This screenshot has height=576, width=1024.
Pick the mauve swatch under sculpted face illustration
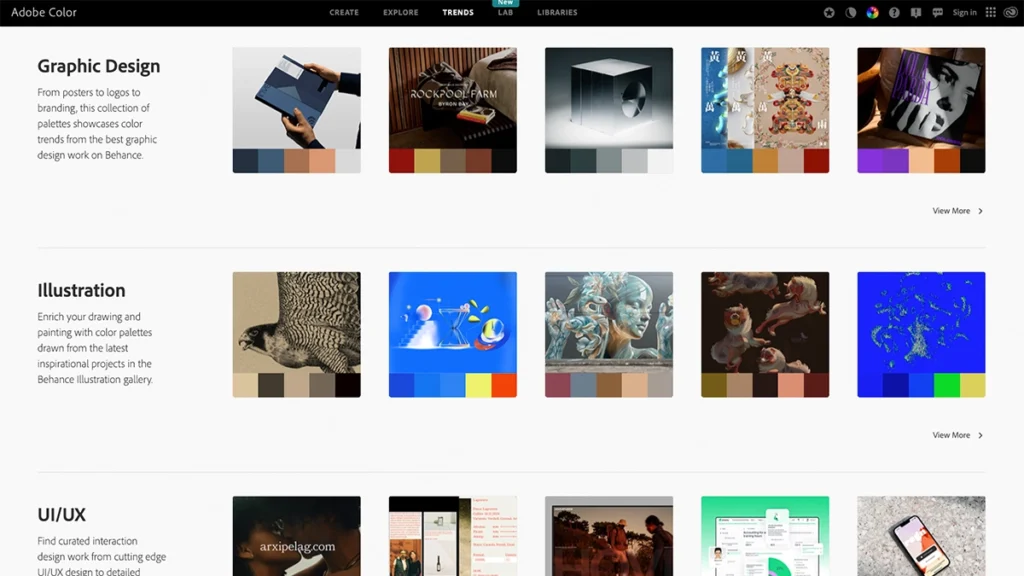point(558,385)
